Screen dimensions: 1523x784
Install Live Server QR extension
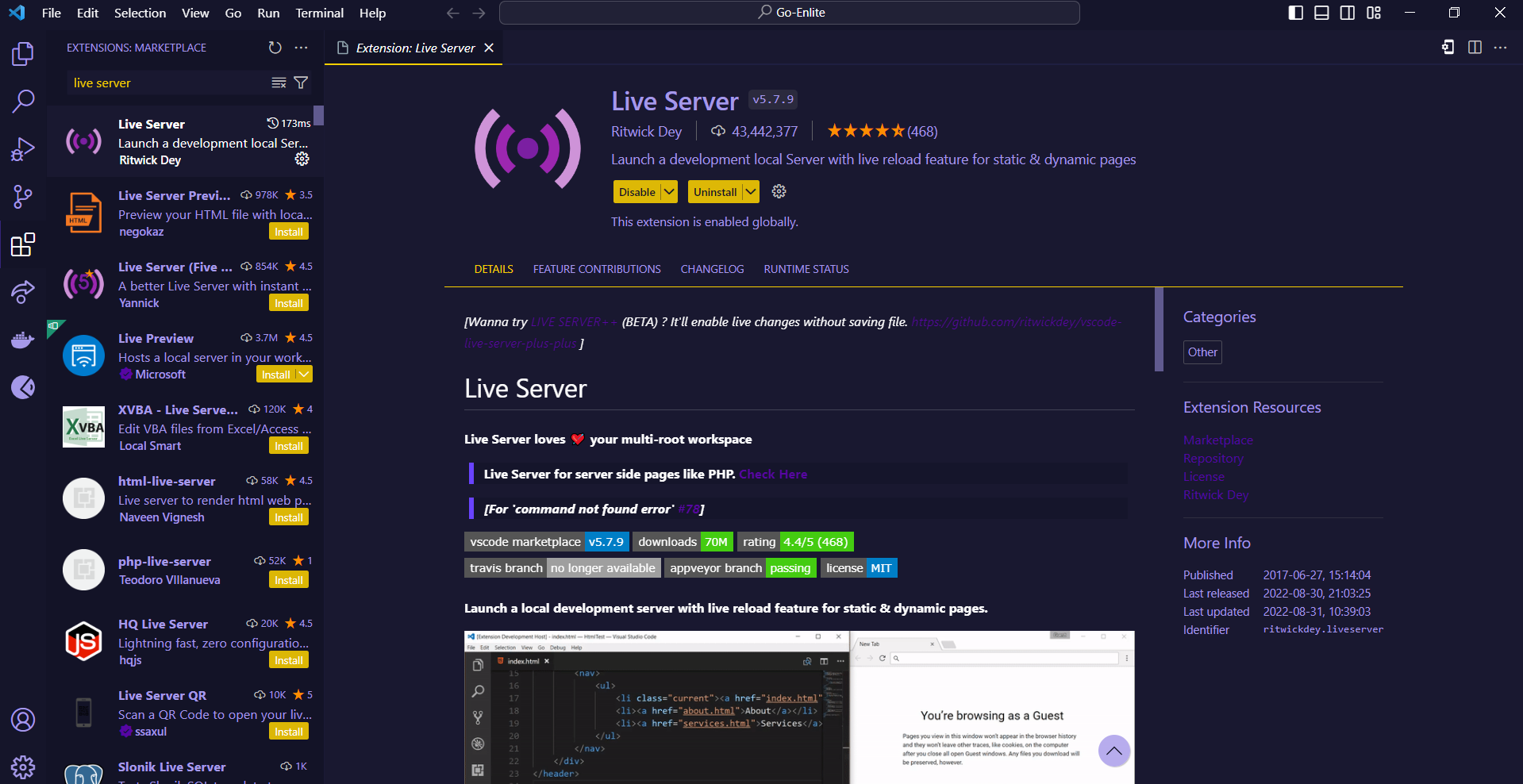[x=289, y=732]
